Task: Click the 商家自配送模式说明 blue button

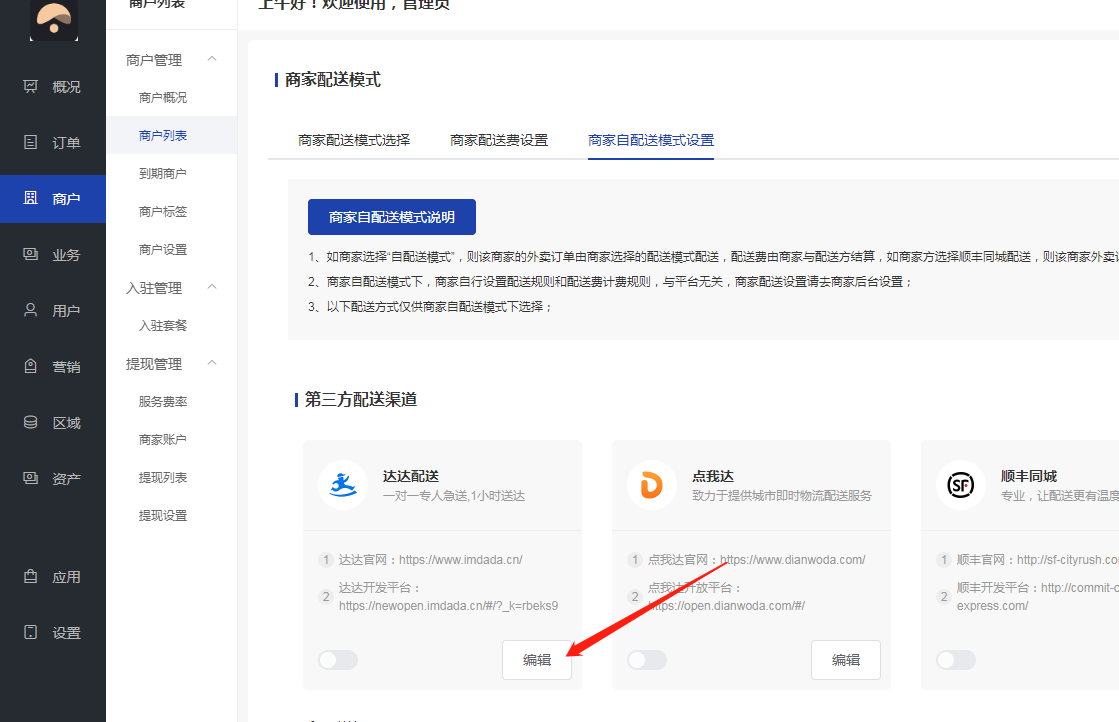Action: pos(392,217)
